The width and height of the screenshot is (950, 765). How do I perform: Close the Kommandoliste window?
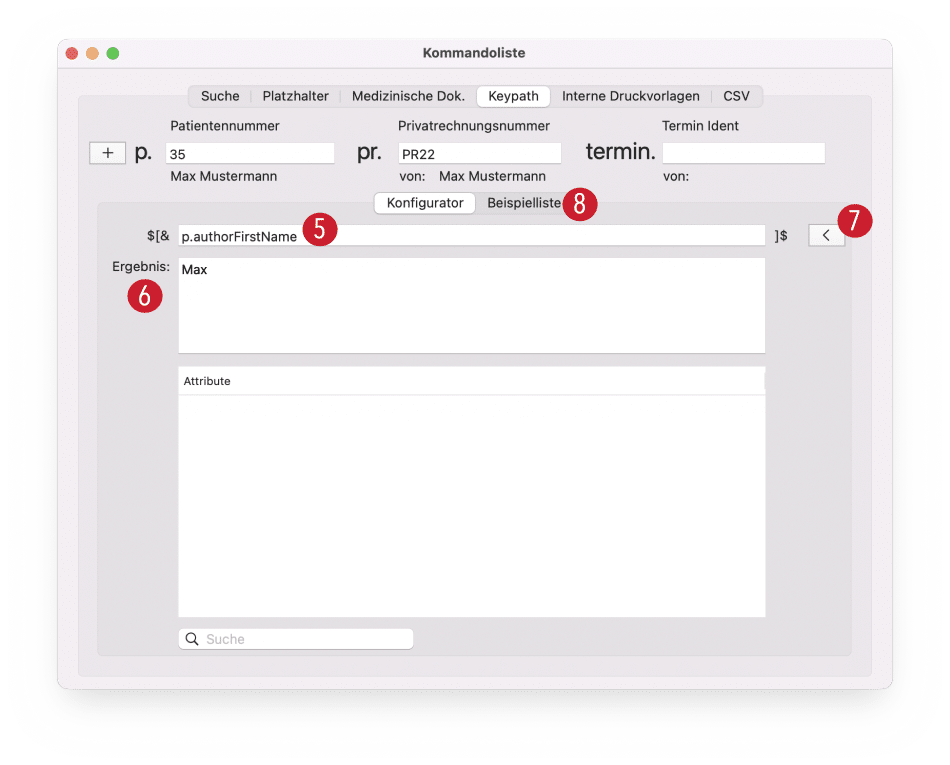[71, 53]
